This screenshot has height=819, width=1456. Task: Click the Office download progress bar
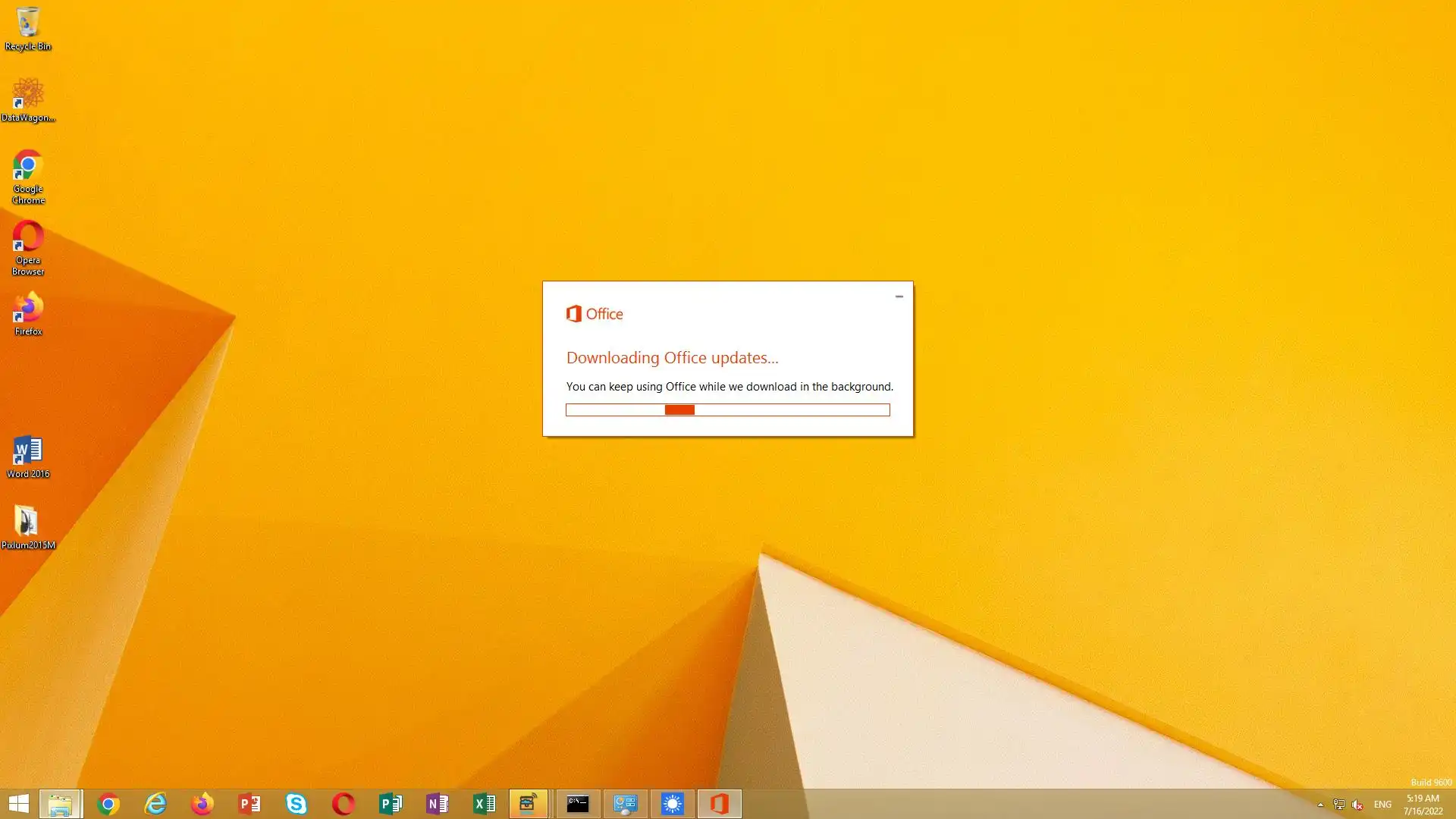(x=727, y=410)
